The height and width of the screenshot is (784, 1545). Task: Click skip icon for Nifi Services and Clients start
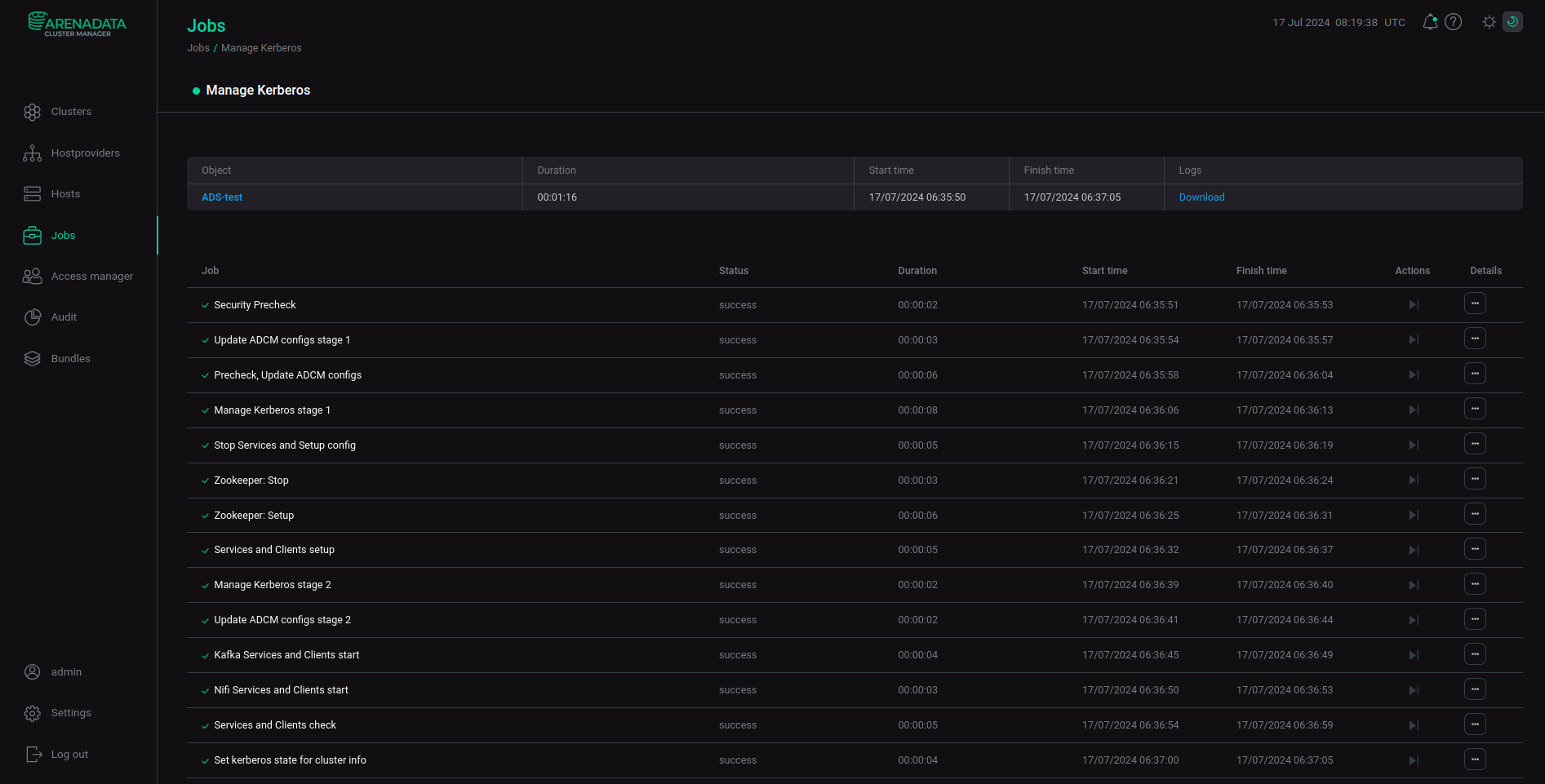pyautogui.click(x=1414, y=691)
